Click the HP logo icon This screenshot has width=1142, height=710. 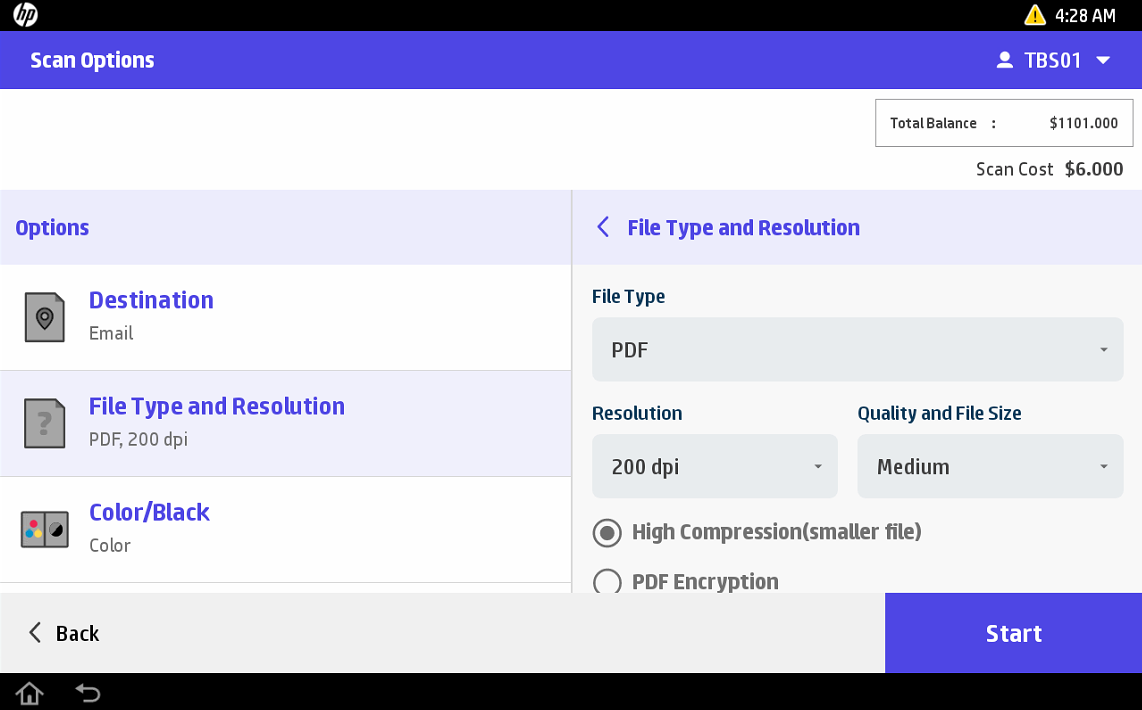point(25,15)
